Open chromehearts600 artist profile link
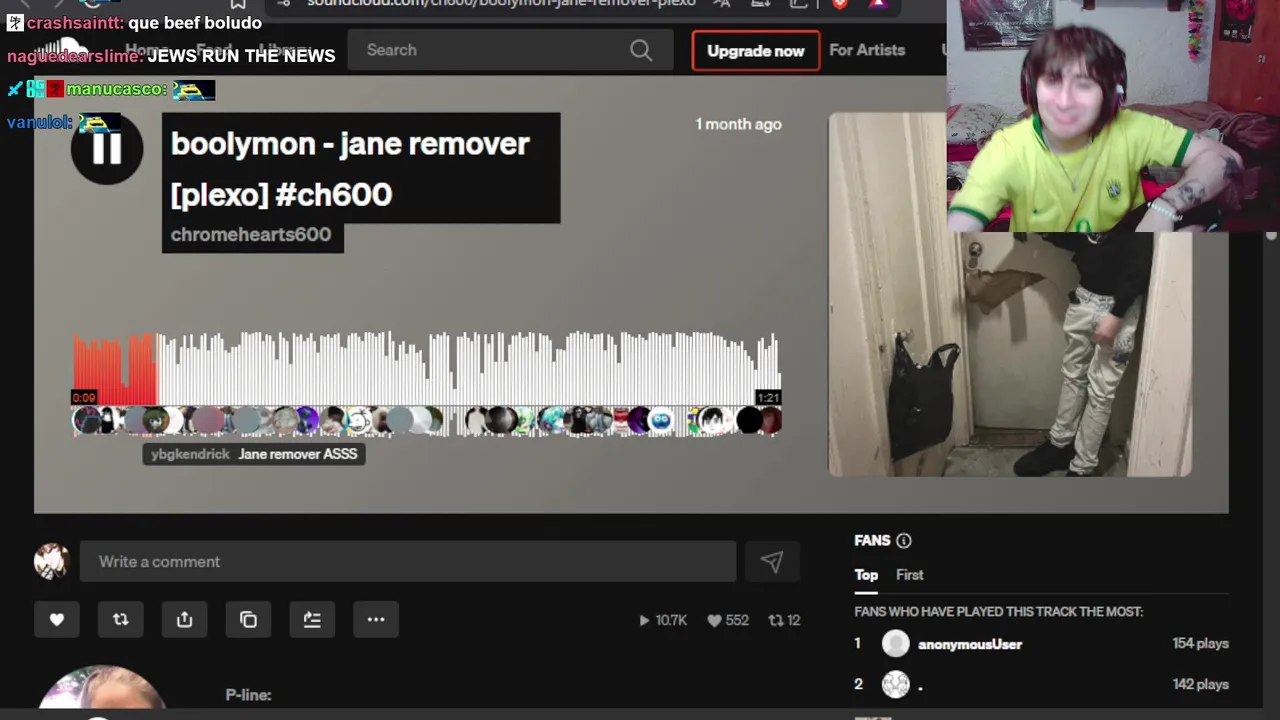The height and width of the screenshot is (720, 1280). (x=251, y=234)
